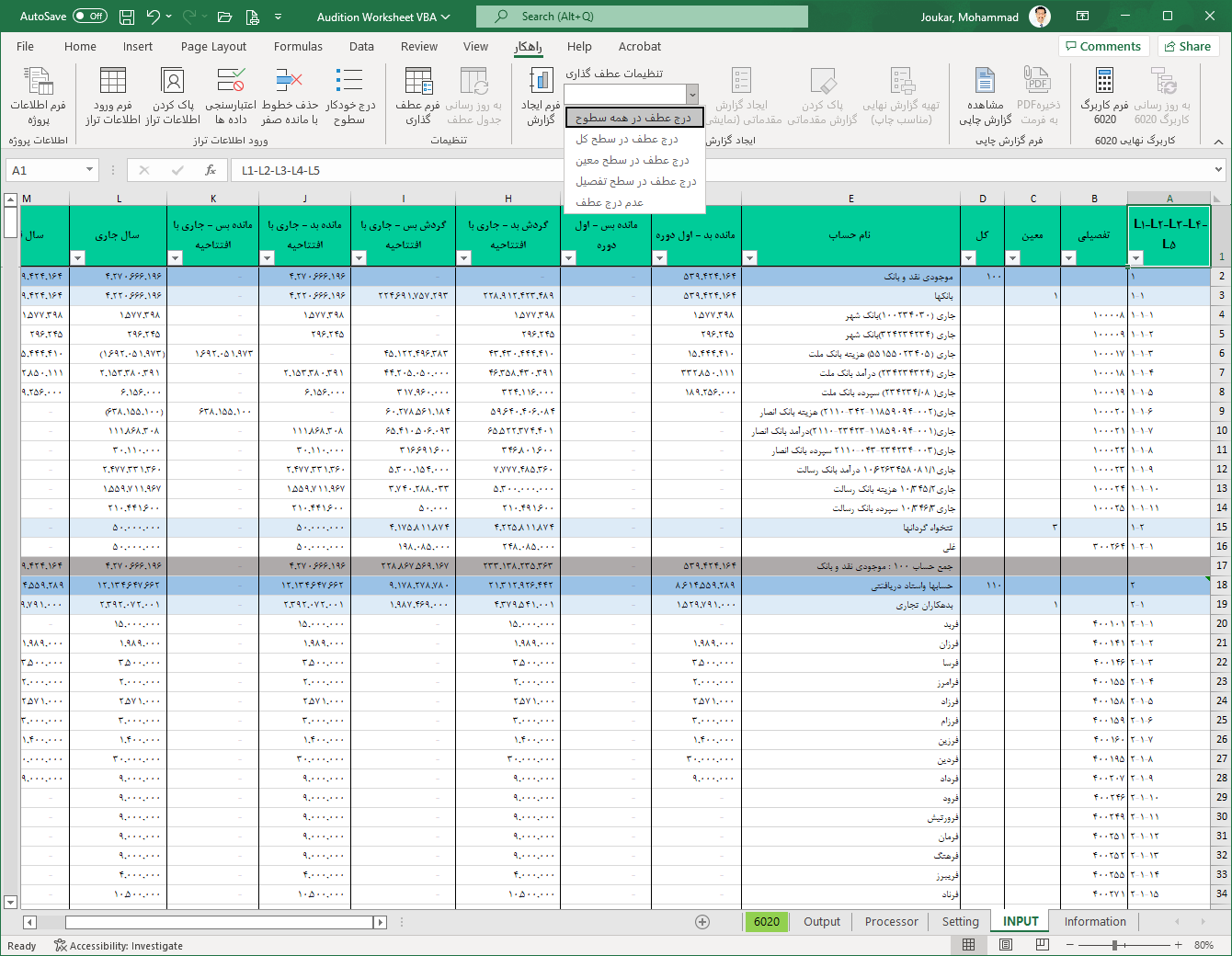Select درج عطف در سطح تفصیل option

(x=633, y=181)
